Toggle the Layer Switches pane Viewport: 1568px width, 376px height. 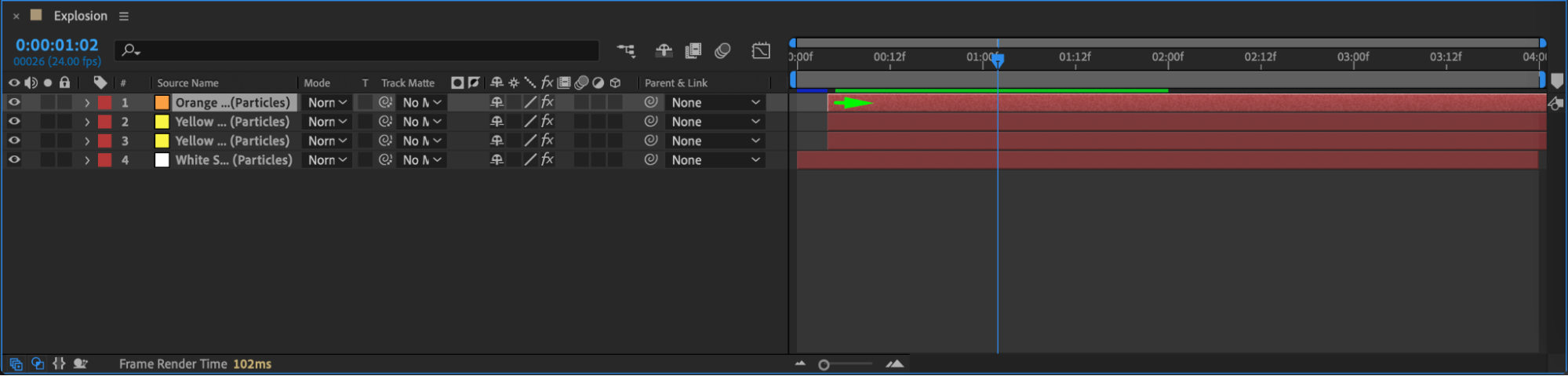pos(16,364)
